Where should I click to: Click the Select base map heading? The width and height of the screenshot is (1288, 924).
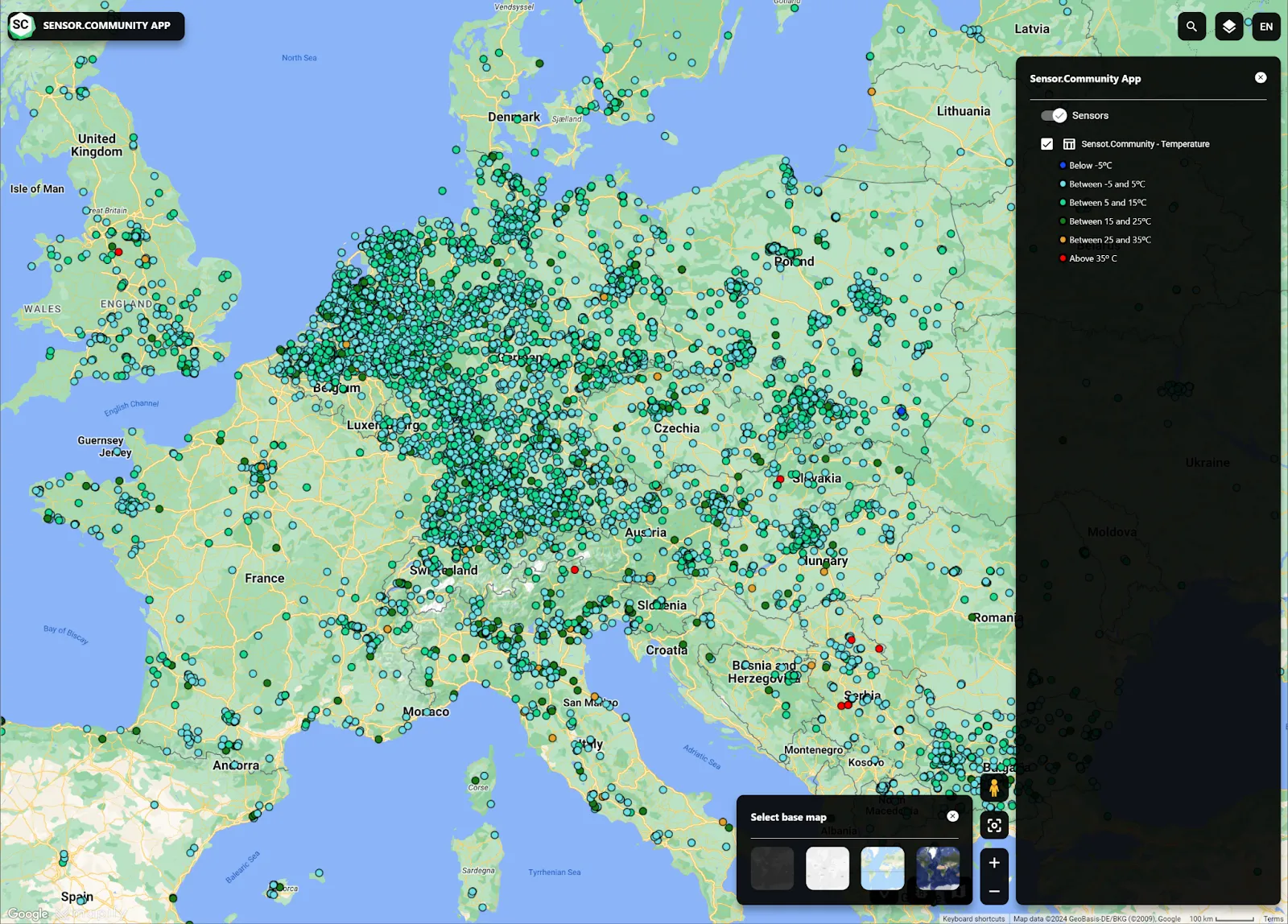(x=788, y=817)
